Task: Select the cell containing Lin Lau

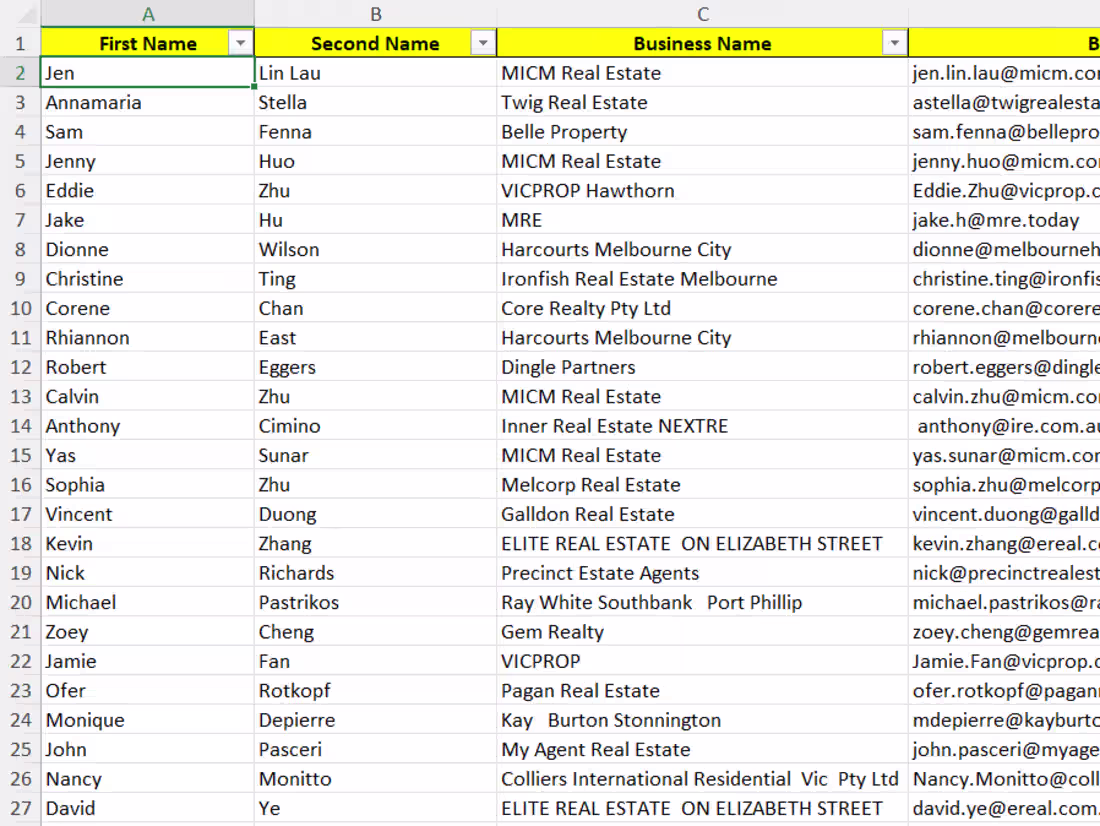Action: pyautogui.click(x=375, y=73)
